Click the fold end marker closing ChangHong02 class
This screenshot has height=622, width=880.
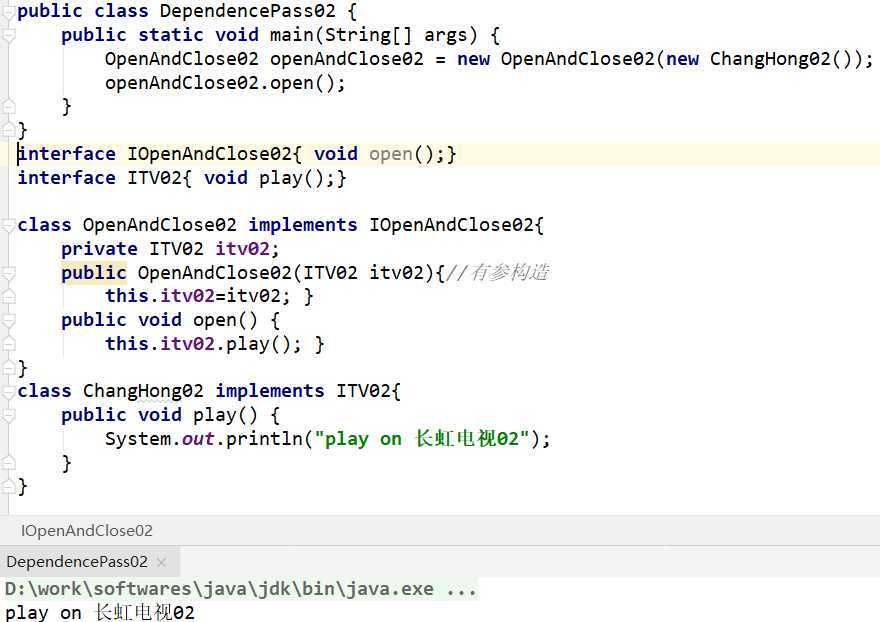pos(8,486)
